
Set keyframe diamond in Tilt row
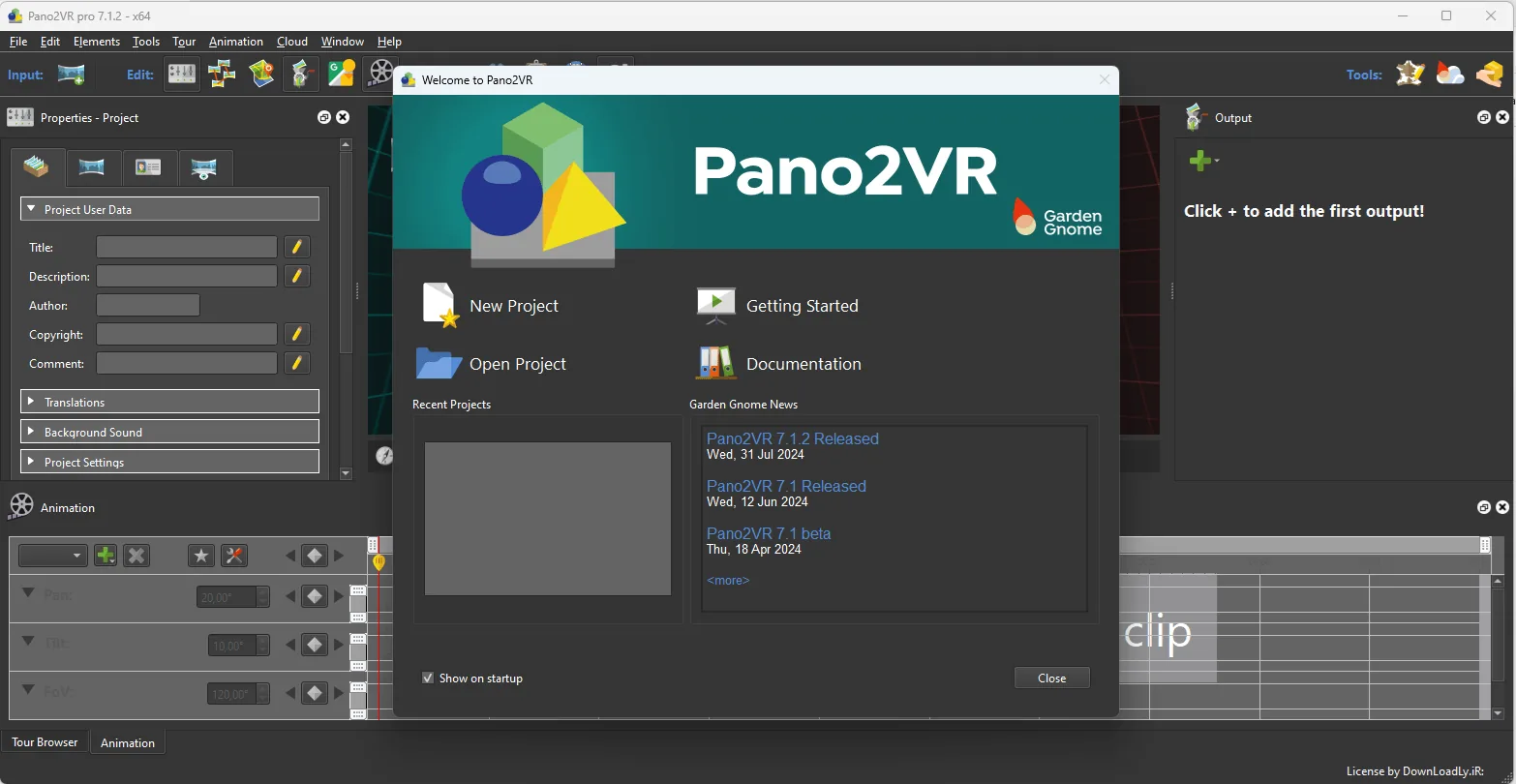point(314,645)
